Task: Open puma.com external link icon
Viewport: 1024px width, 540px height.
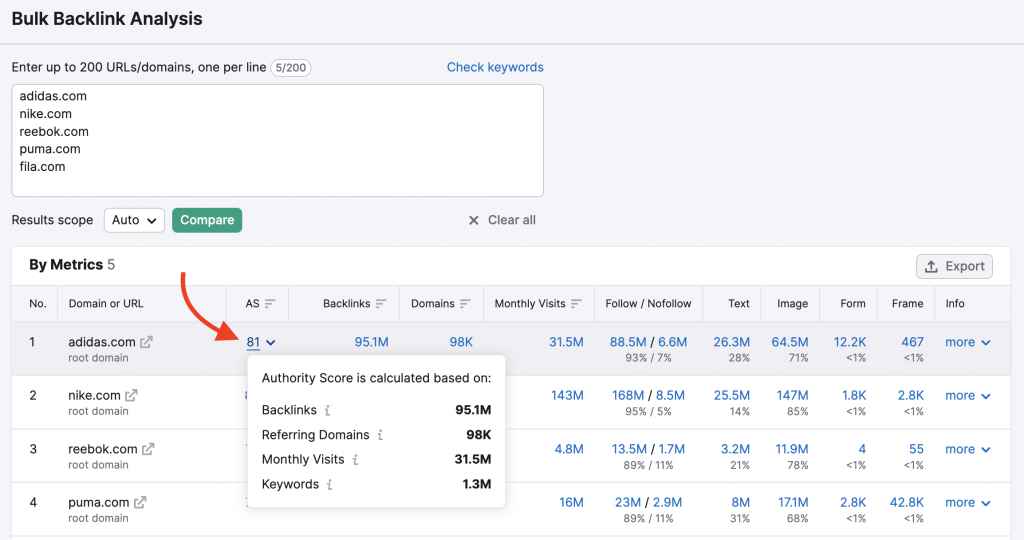Action: click(x=140, y=502)
